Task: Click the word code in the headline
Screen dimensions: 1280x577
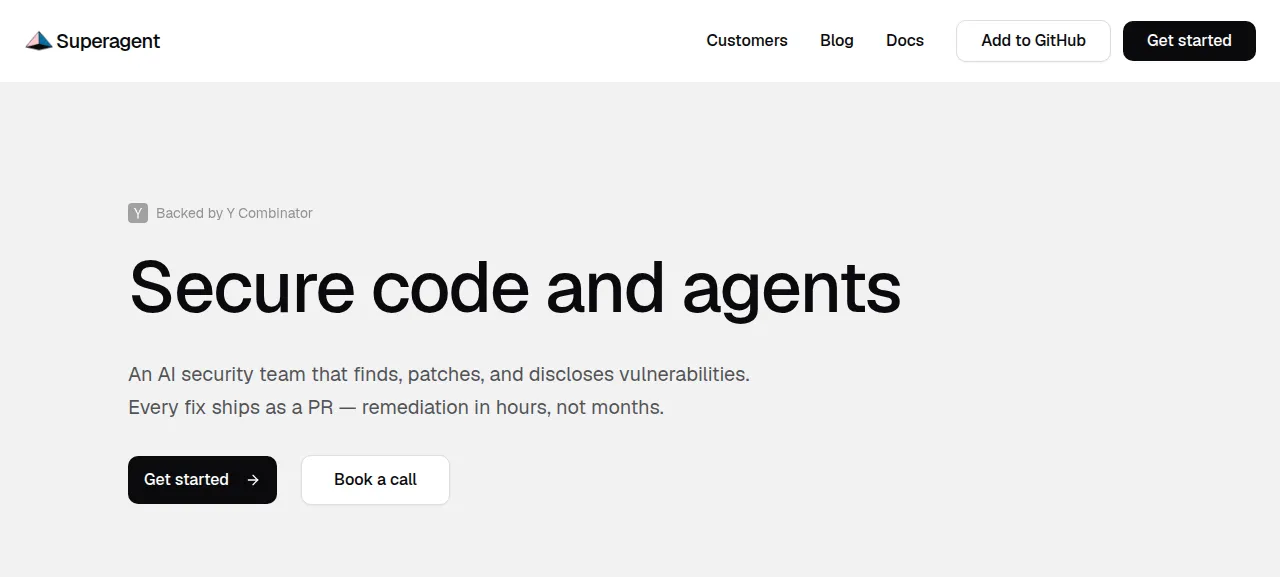Action: pyautogui.click(x=450, y=287)
